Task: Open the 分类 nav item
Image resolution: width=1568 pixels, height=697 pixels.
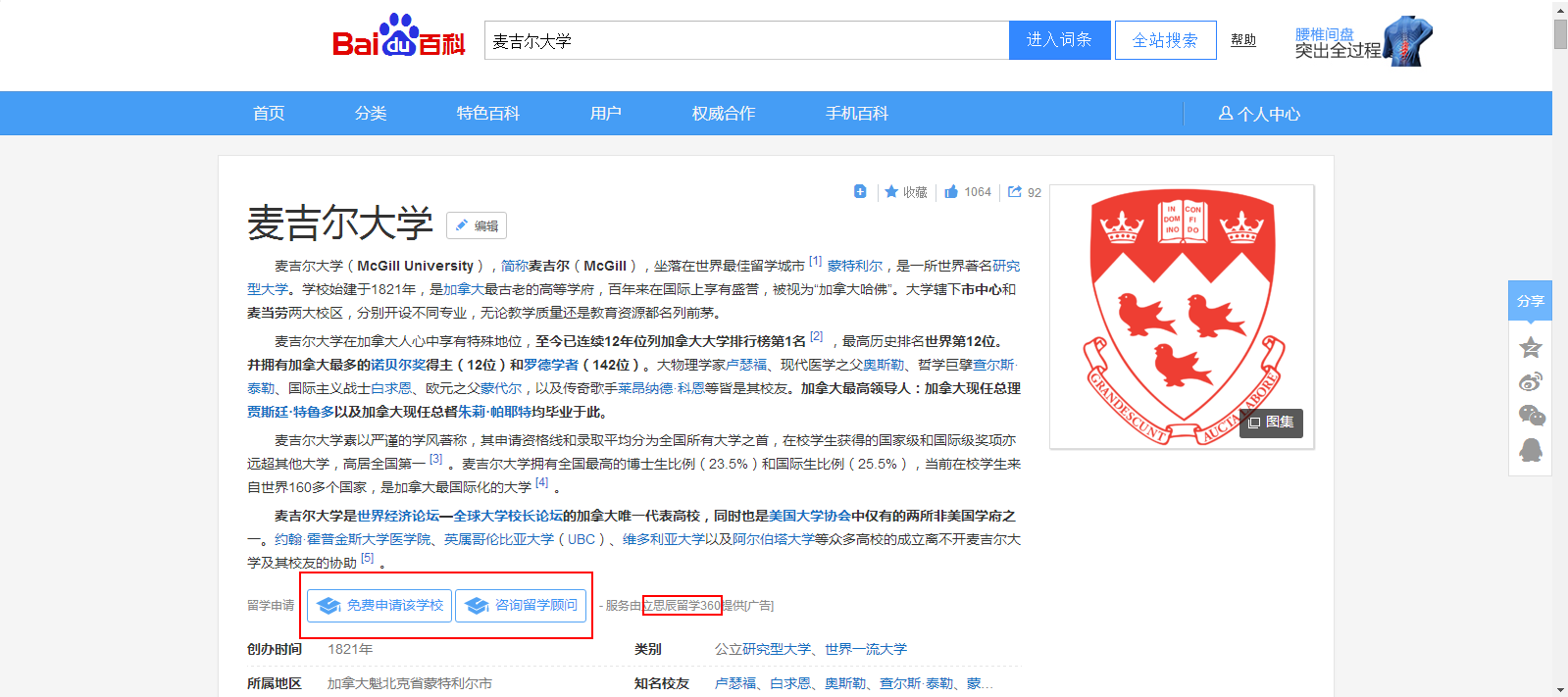Action: pyautogui.click(x=371, y=114)
